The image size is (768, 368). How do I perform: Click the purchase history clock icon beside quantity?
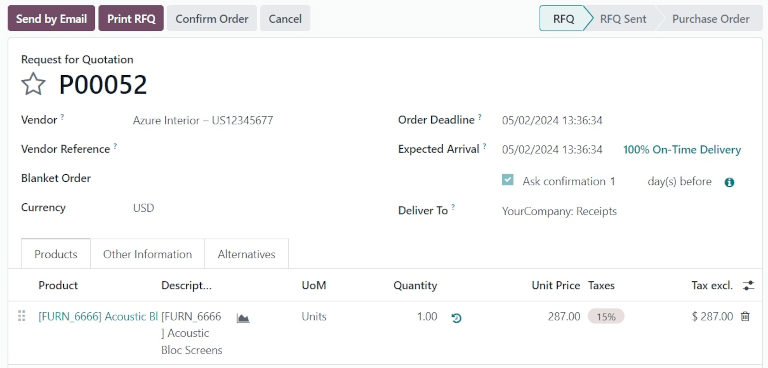click(x=456, y=318)
